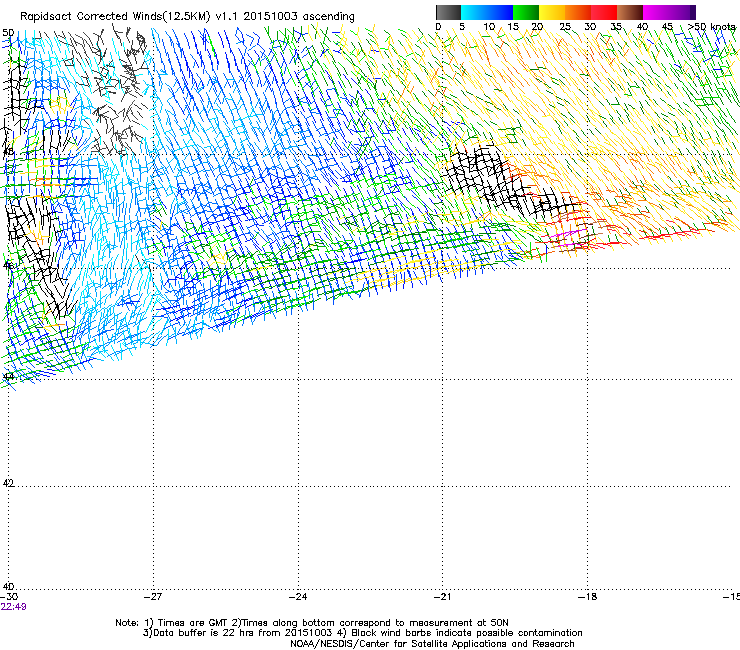The height and width of the screenshot is (650, 740).
Task: Click the legend label 10
Action: click(489, 27)
